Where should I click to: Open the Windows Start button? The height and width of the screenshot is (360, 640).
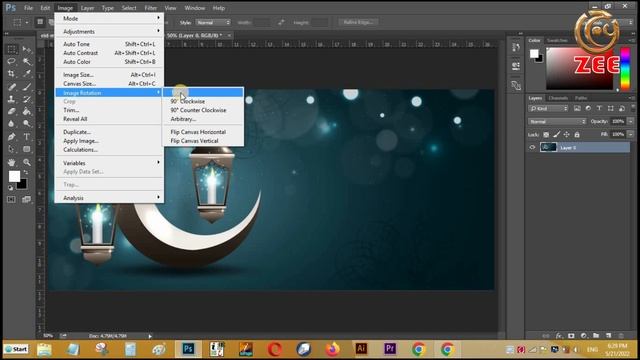tap(16, 349)
